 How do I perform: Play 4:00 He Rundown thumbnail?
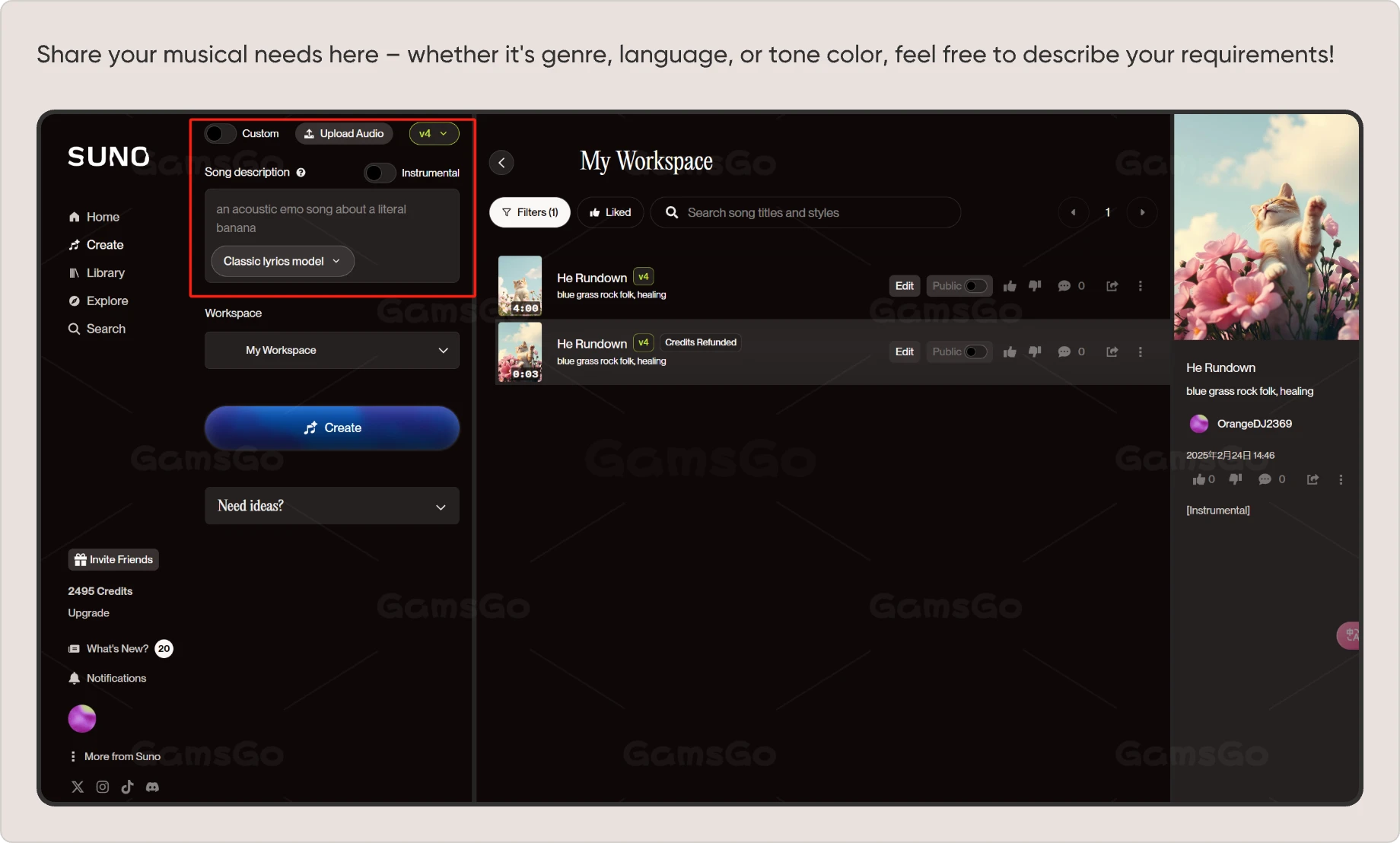coord(520,285)
